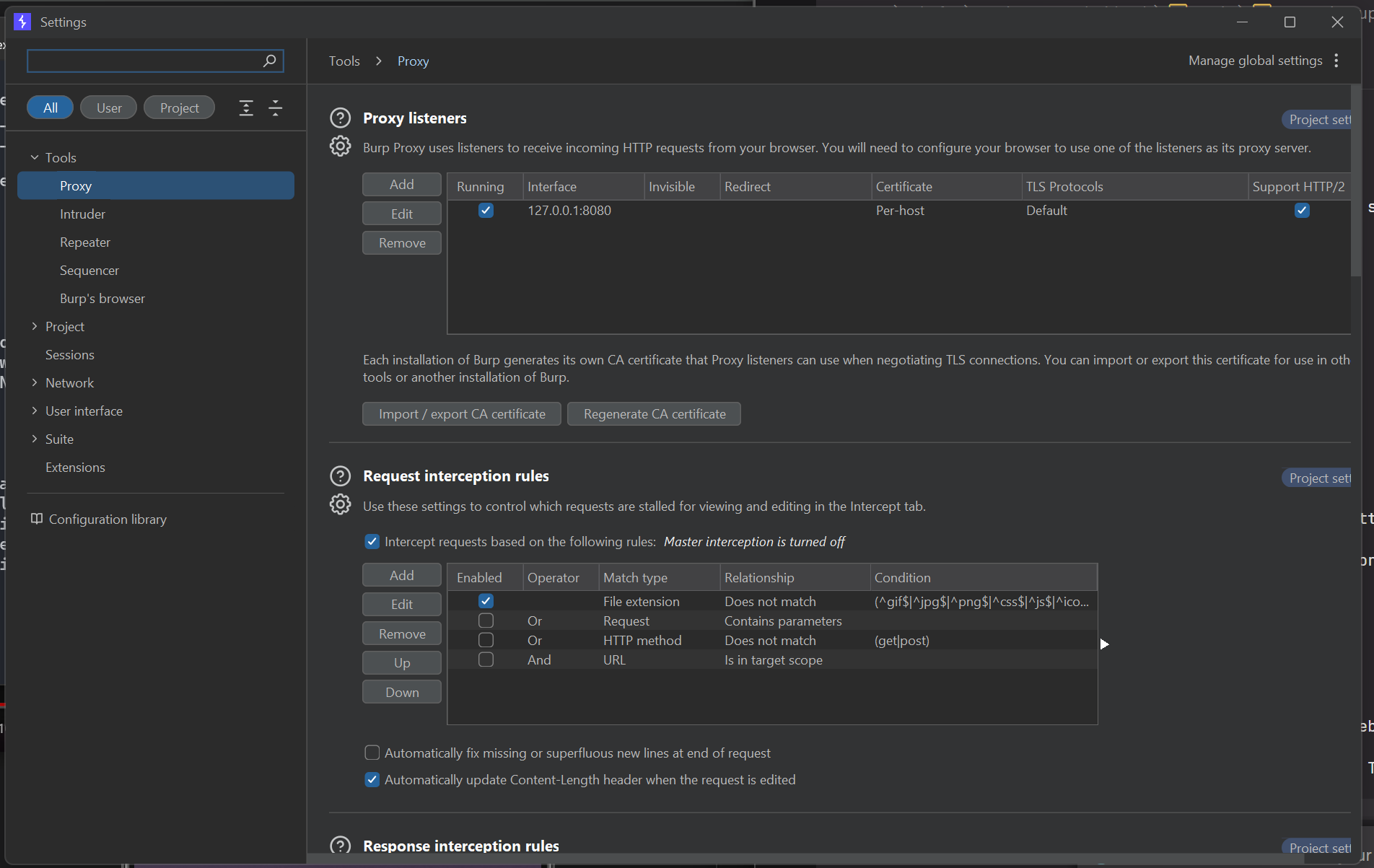The height and width of the screenshot is (868, 1374).
Task: Uncheck Intercept requests based on following rules
Action: [372, 541]
